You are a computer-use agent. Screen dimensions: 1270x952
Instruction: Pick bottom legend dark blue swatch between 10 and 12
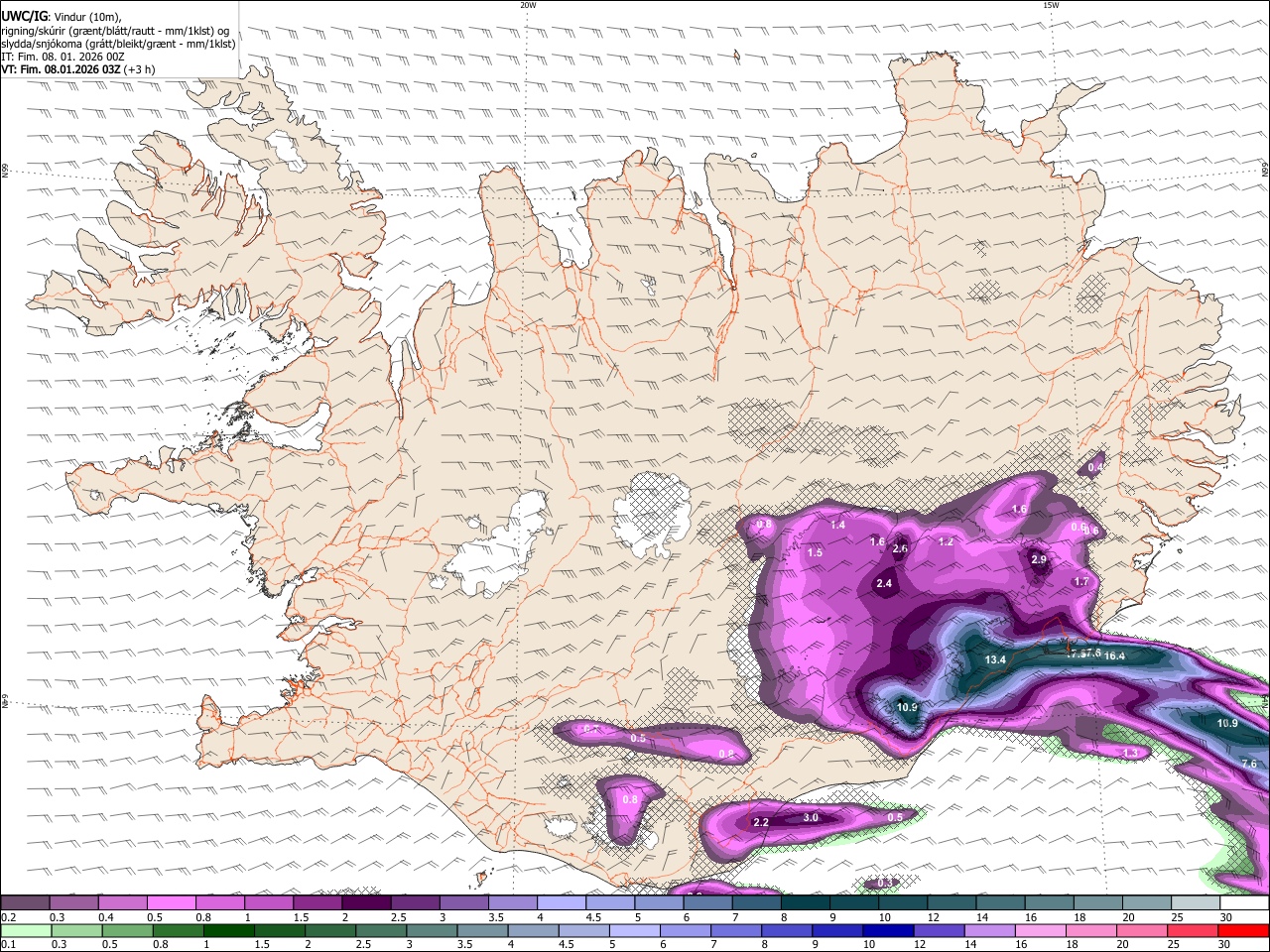coord(889,930)
